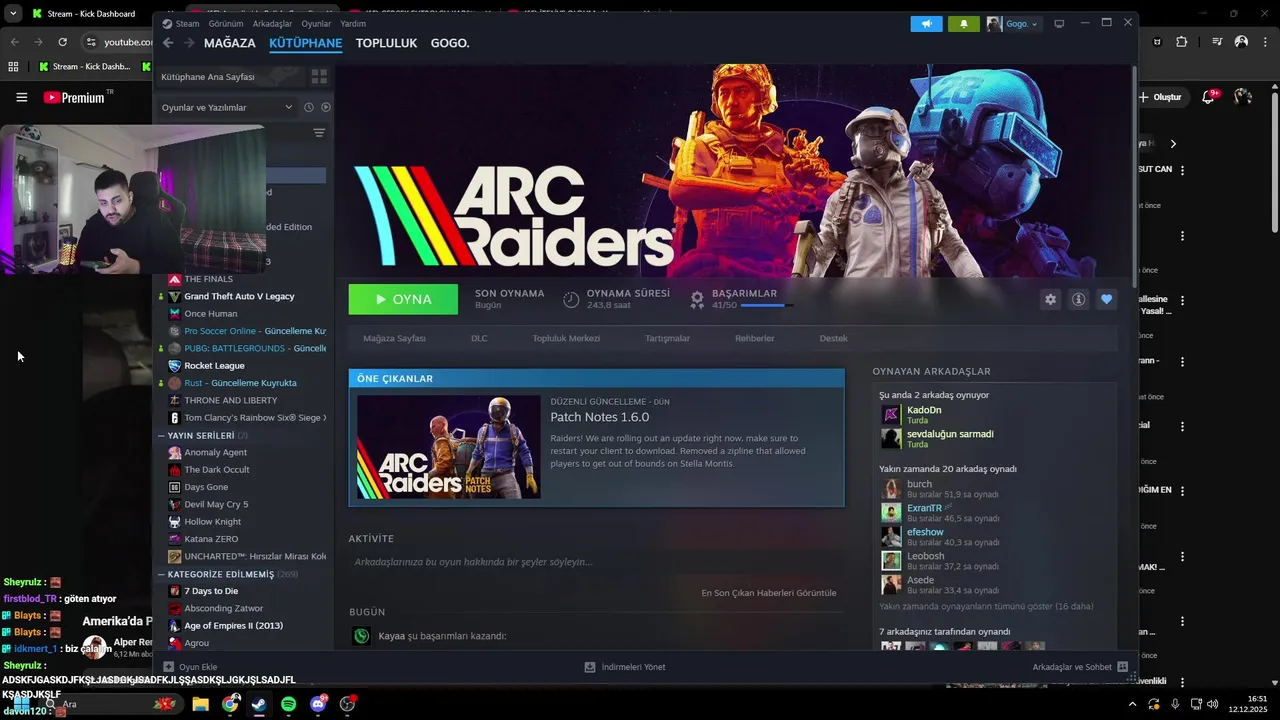Image resolution: width=1280 pixels, height=720 pixels.
Task: Open Steam from the Windows taskbar
Action: click(x=259, y=704)
